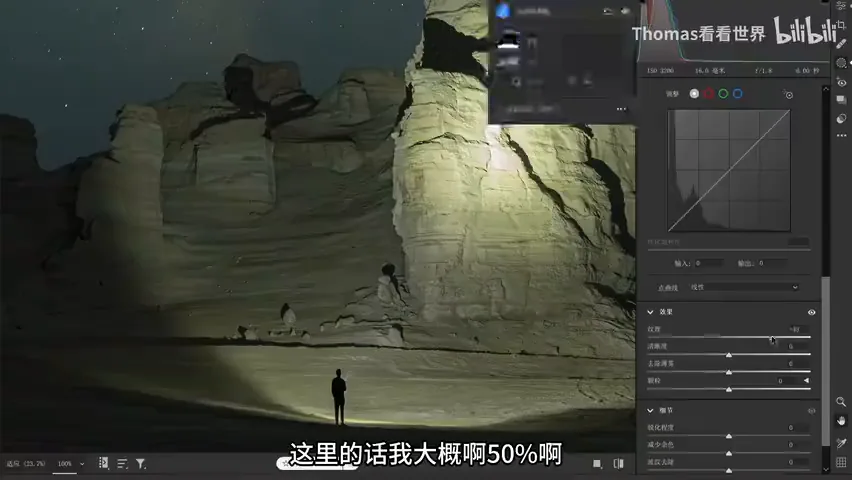The width and height of the screenshot is (852, 480).
Task: Click the sharpening (锐化程度) slider handle
Action: [x=729, y=436]
